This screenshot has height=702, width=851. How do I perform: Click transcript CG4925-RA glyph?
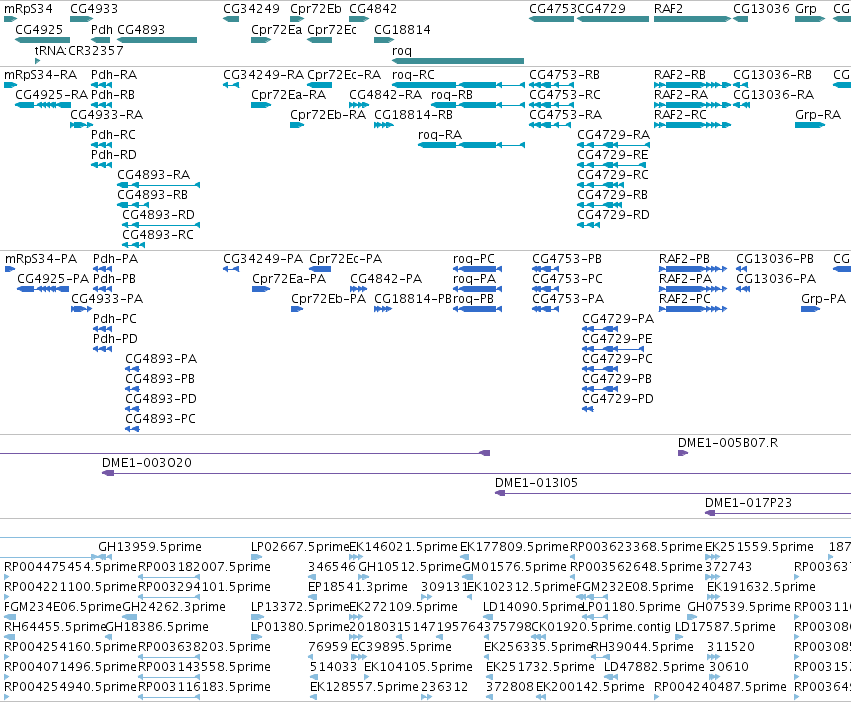click(x=42, y=105)
